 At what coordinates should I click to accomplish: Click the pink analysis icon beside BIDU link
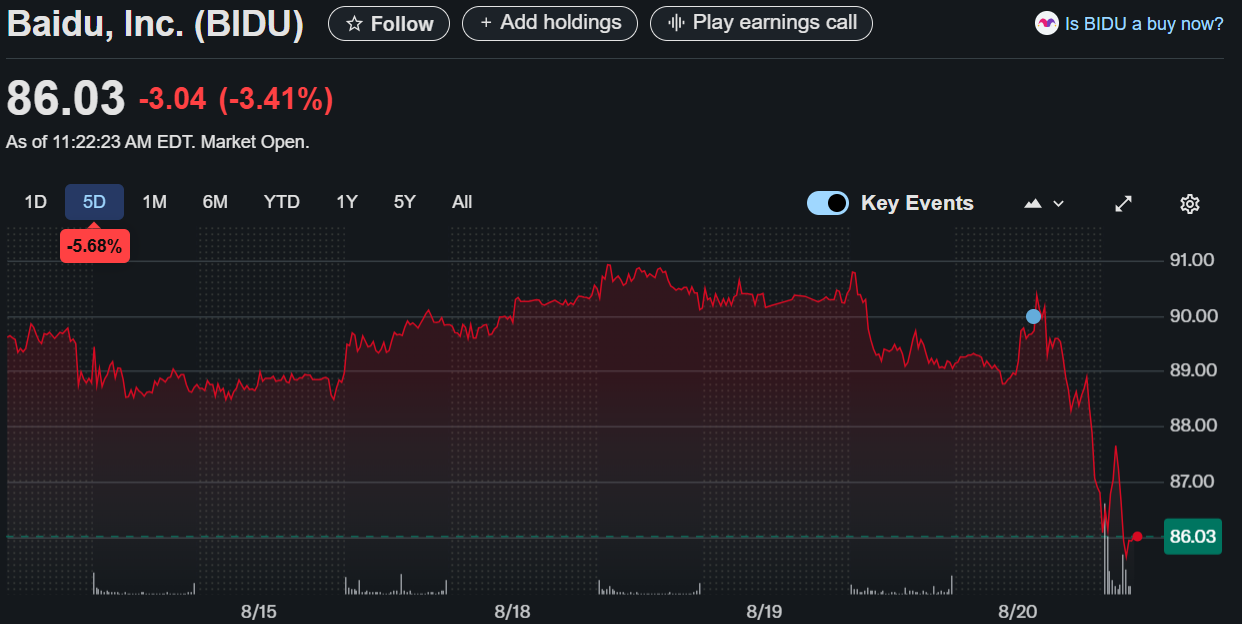click(x=1047, y=23)
